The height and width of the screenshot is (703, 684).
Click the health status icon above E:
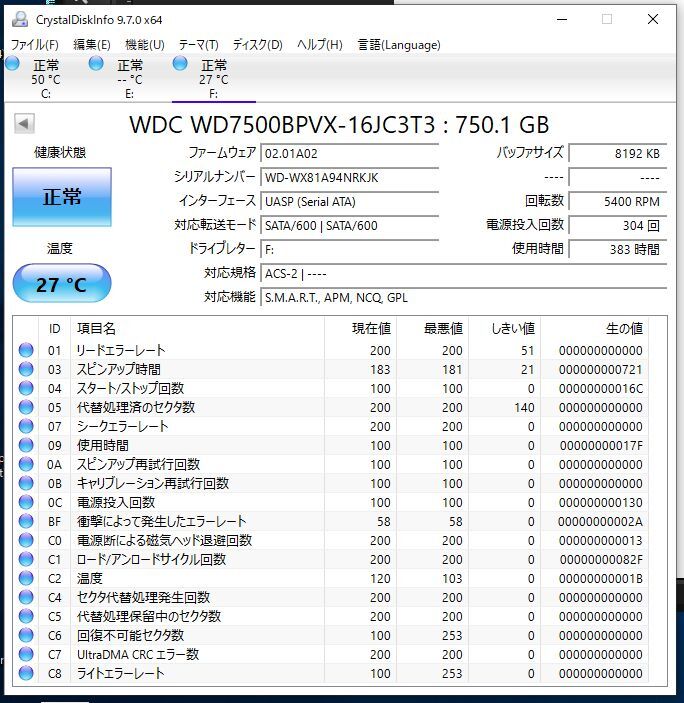click(x=96, y=64)
